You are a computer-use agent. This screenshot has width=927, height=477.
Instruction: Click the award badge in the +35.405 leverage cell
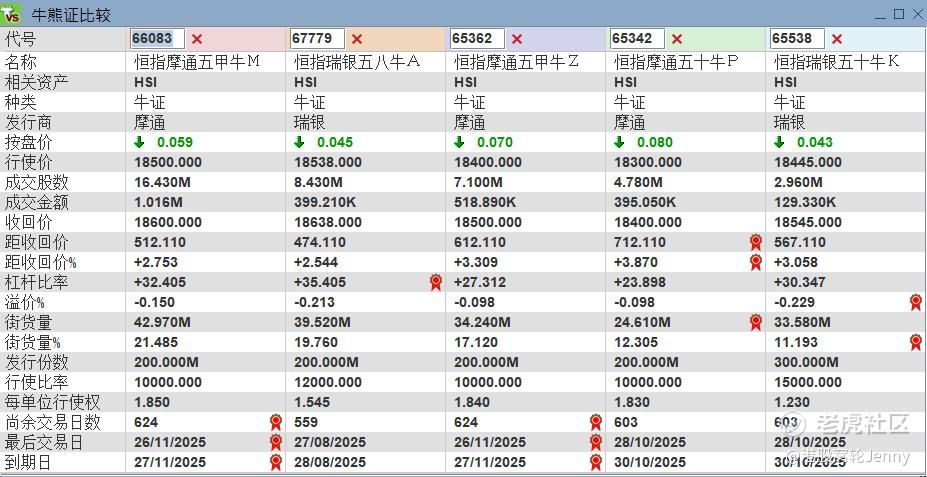[436, 282]
